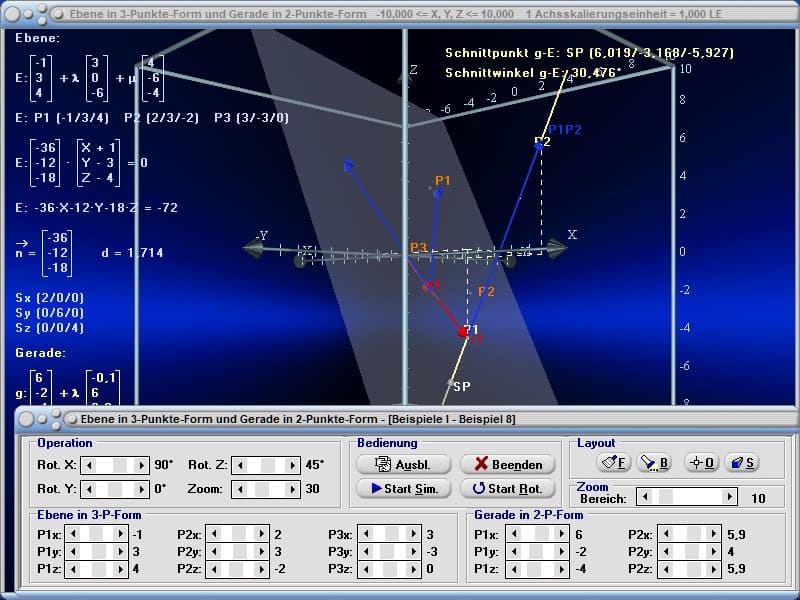Click the Sx (2/0/0) intercept text

(x=49, y=297)
